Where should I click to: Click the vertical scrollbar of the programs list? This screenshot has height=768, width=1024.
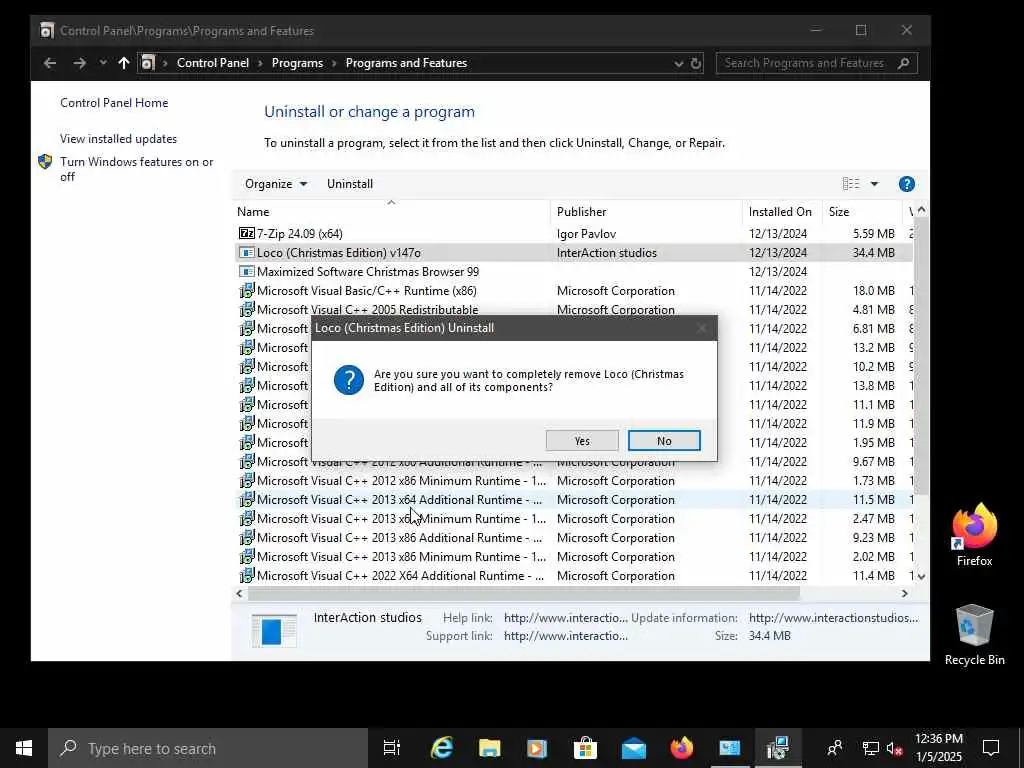[x=921, y=357]
